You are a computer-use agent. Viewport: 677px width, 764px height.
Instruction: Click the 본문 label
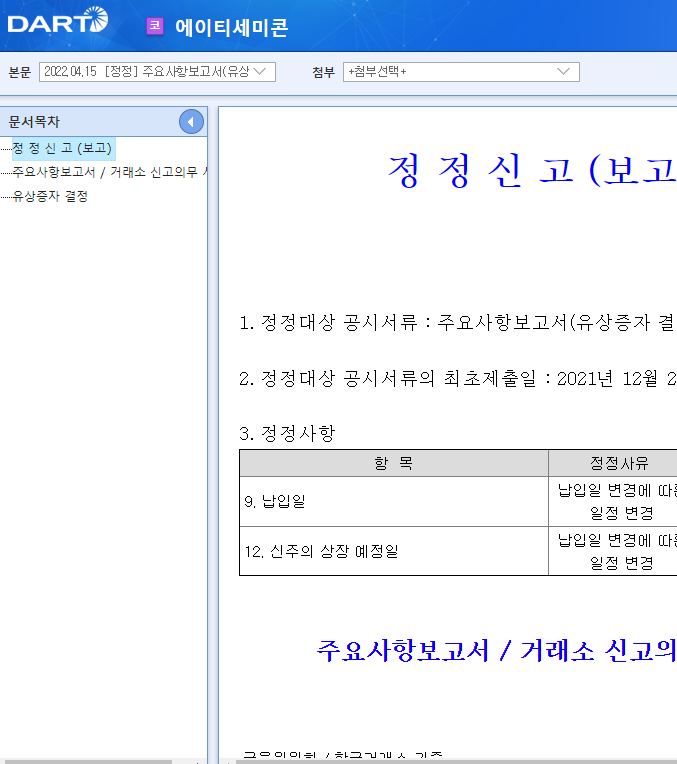click(x=19, y=72)
